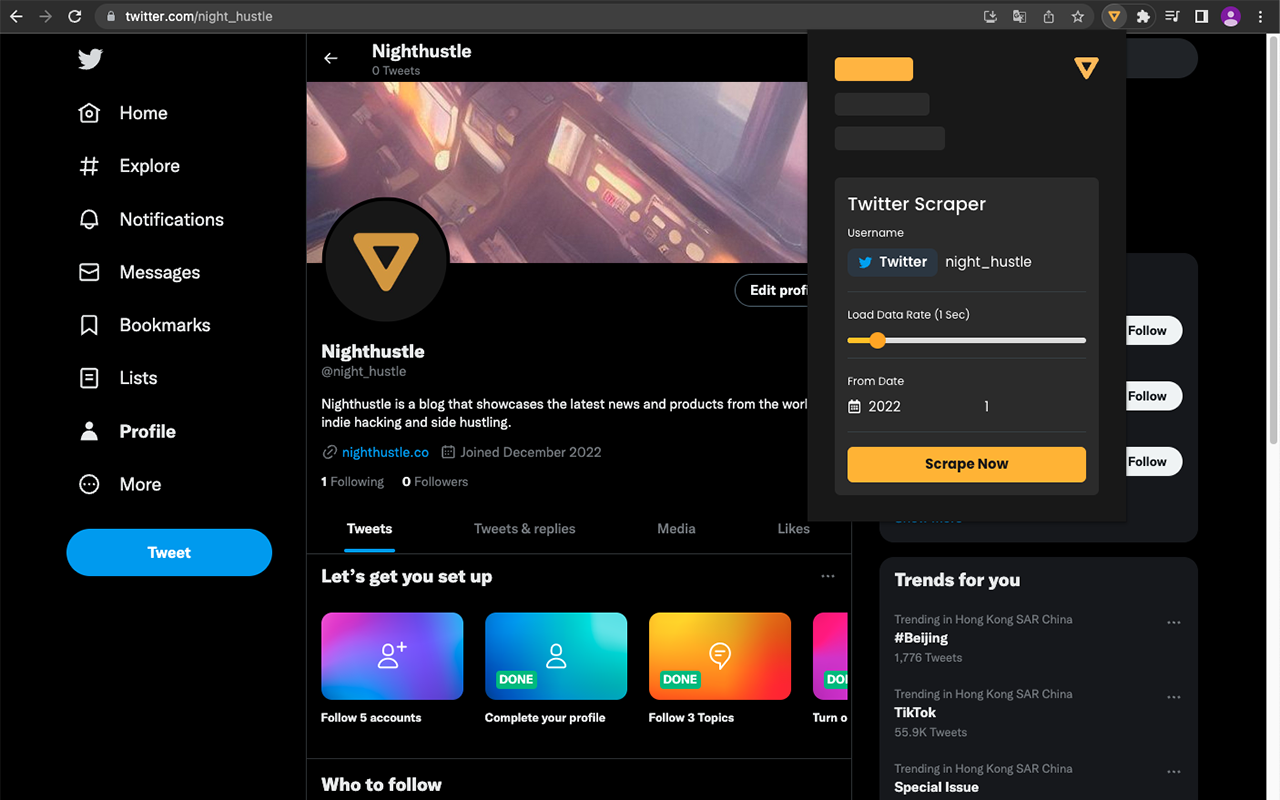
Task: Open the nighthustle.co profile link
Action: (x=385, y=452)
